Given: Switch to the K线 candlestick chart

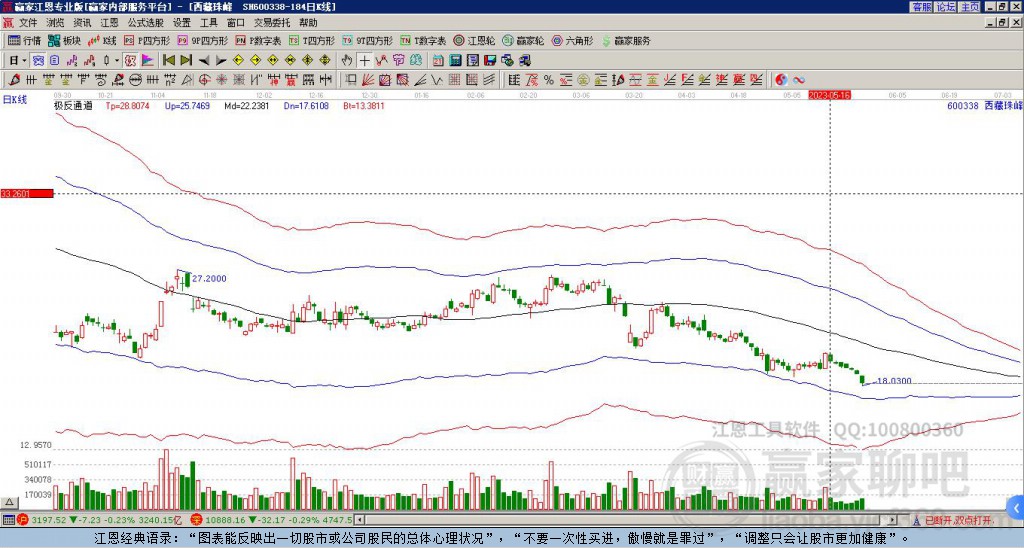Looking at the screenshot, I should point(101,40).
